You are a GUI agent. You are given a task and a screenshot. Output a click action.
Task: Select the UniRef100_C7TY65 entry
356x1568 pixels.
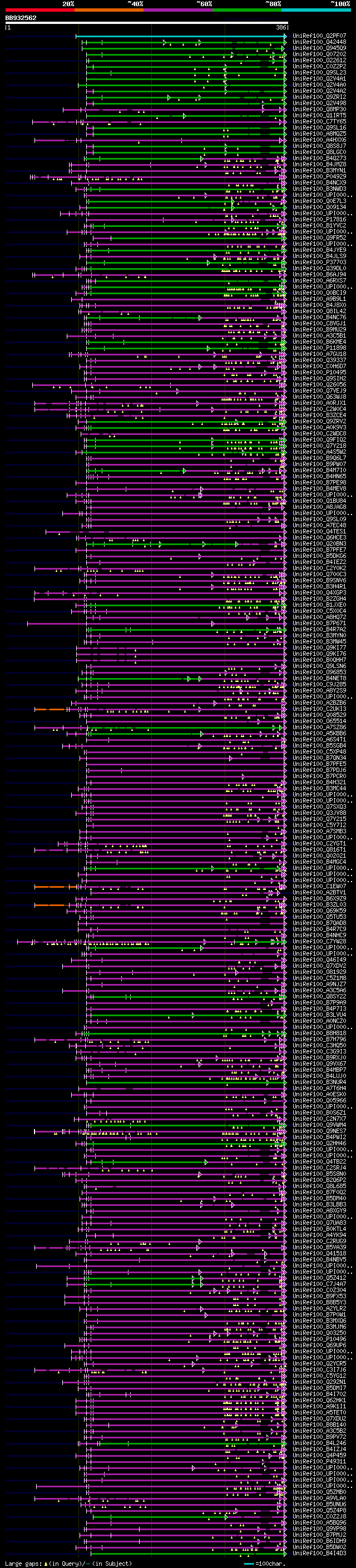click(x=319, y=122)
